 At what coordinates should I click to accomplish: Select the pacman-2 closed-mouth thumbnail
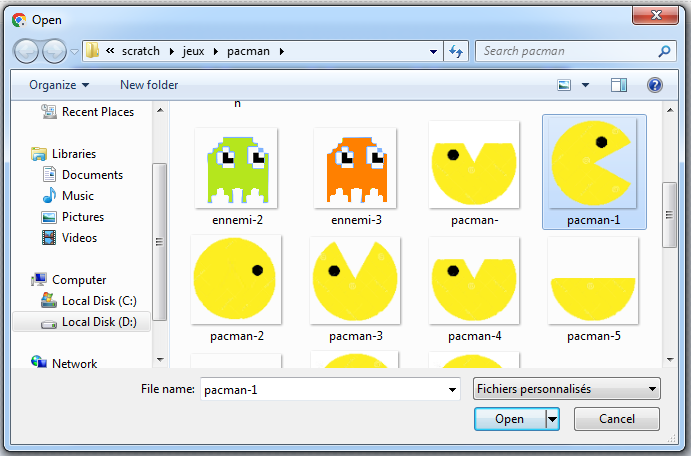coord(236,280)
